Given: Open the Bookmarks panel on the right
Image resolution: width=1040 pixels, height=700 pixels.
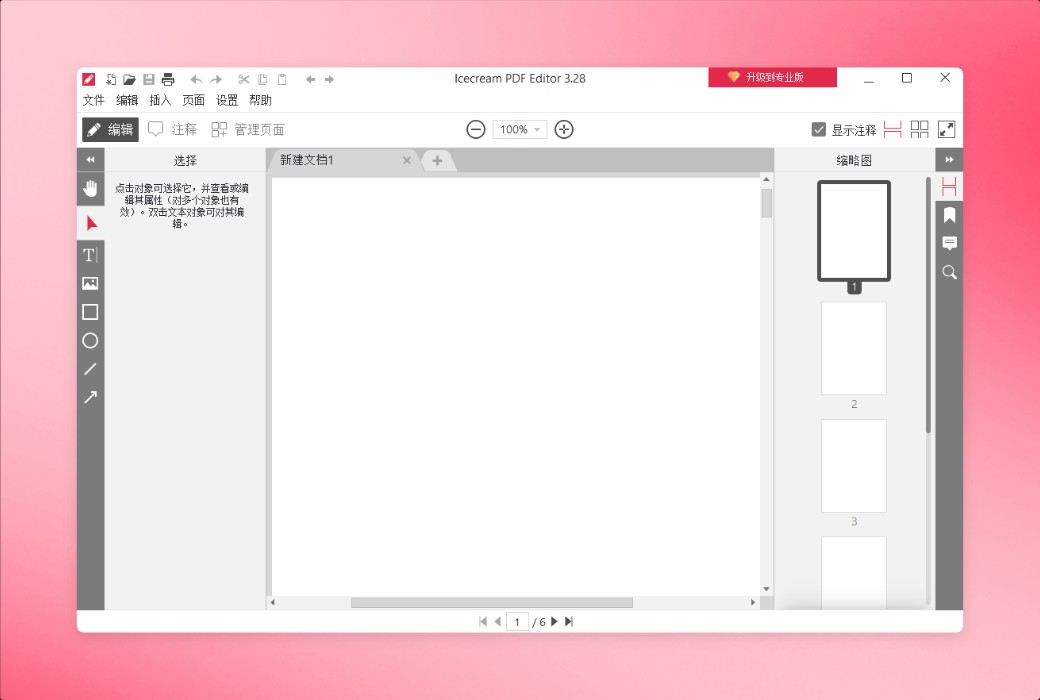Looking at the screenshot, I should [948, 214].
